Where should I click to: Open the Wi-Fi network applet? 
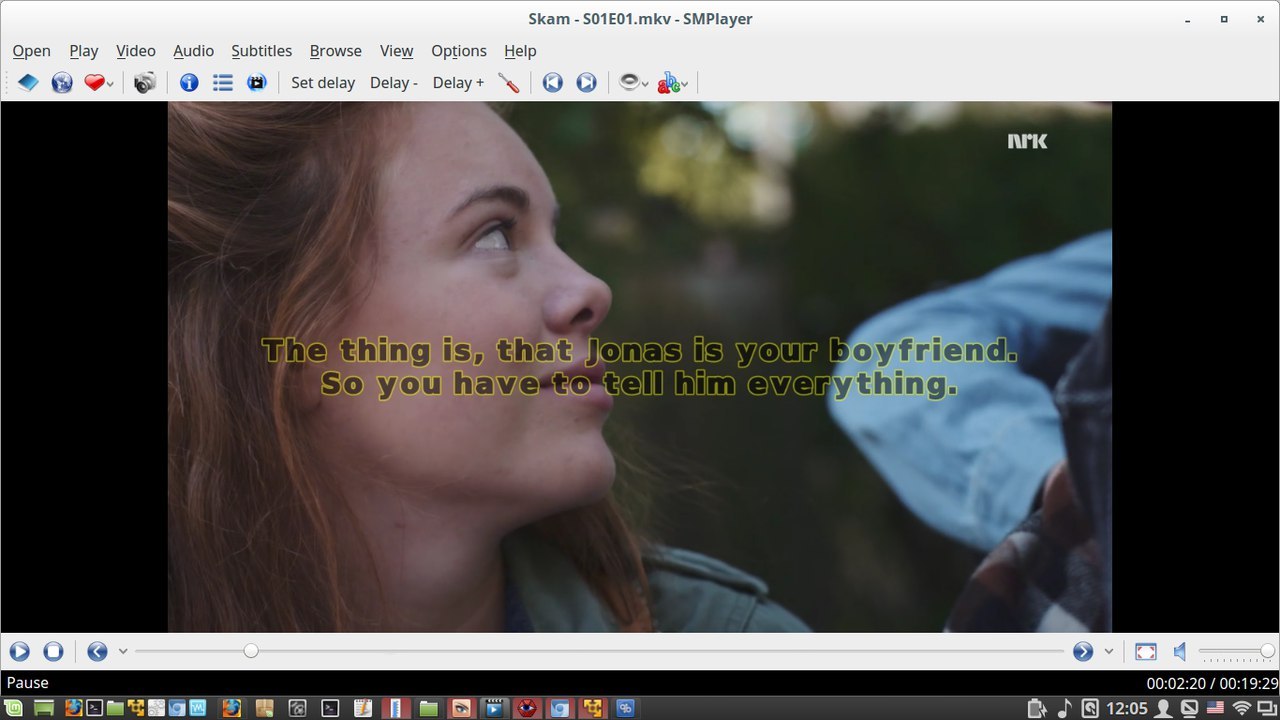(1242, 708)
